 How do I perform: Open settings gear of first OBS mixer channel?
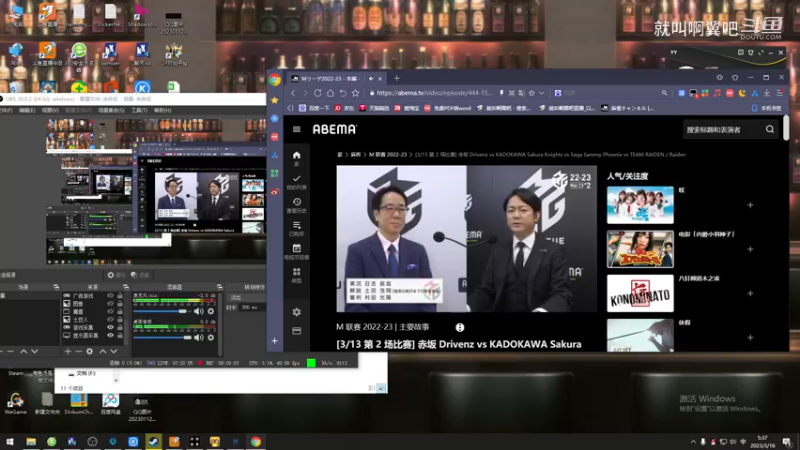click(211, 311)
